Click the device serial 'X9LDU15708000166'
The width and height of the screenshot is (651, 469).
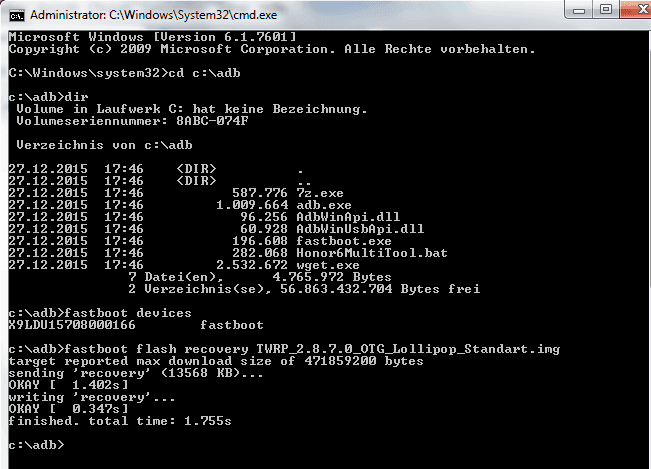[72, 325]
